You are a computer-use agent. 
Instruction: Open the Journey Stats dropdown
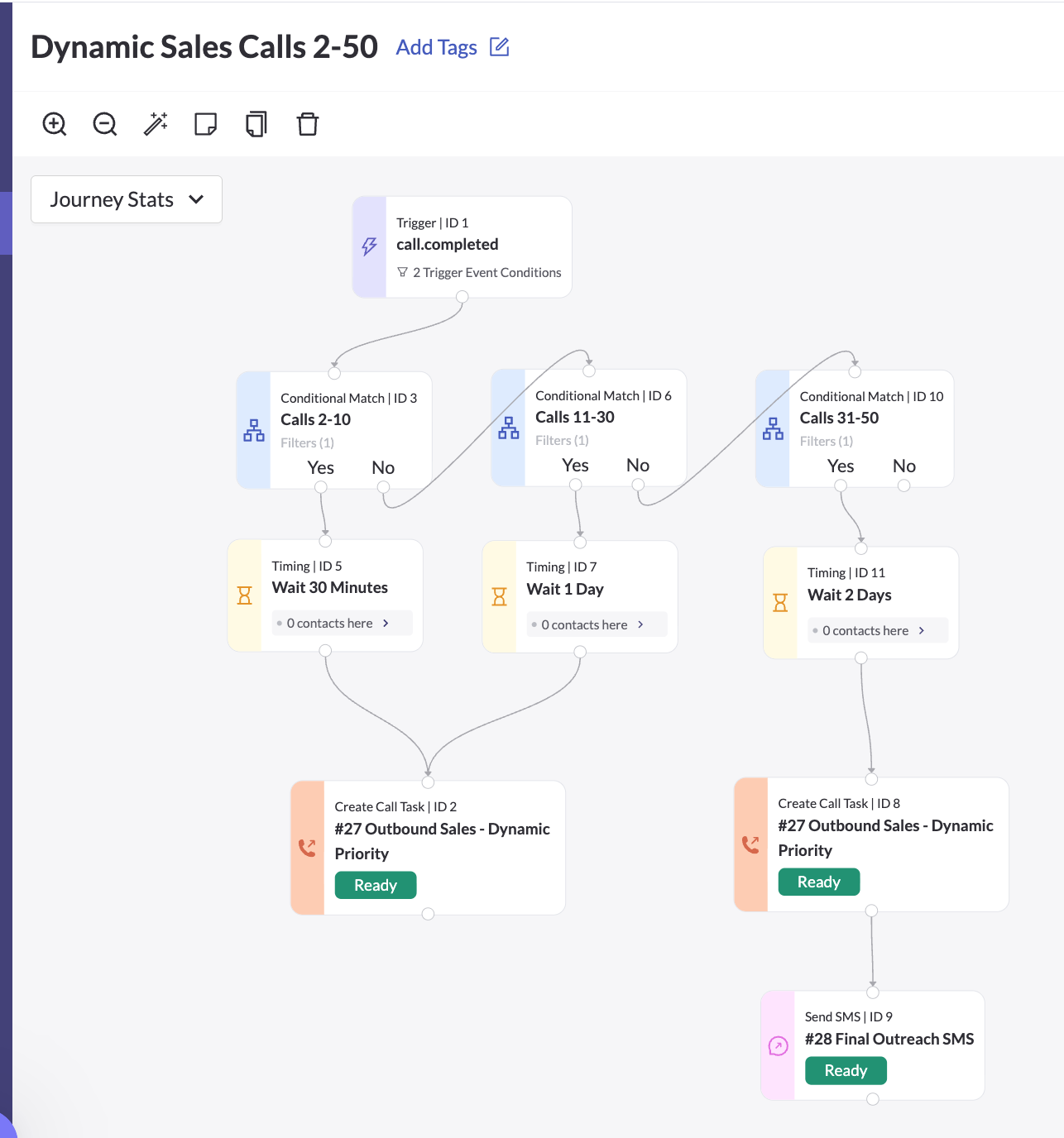point(127,199)
